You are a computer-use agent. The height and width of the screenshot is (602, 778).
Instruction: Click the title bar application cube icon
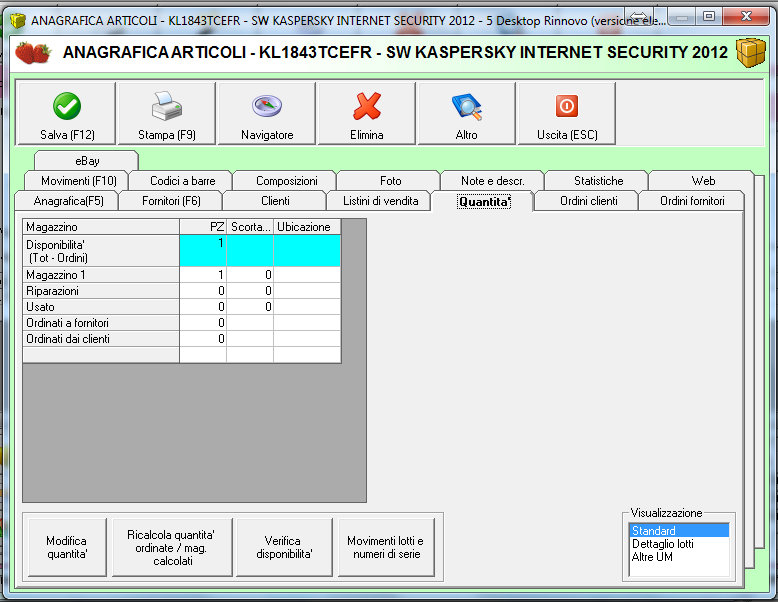[18, 20]
